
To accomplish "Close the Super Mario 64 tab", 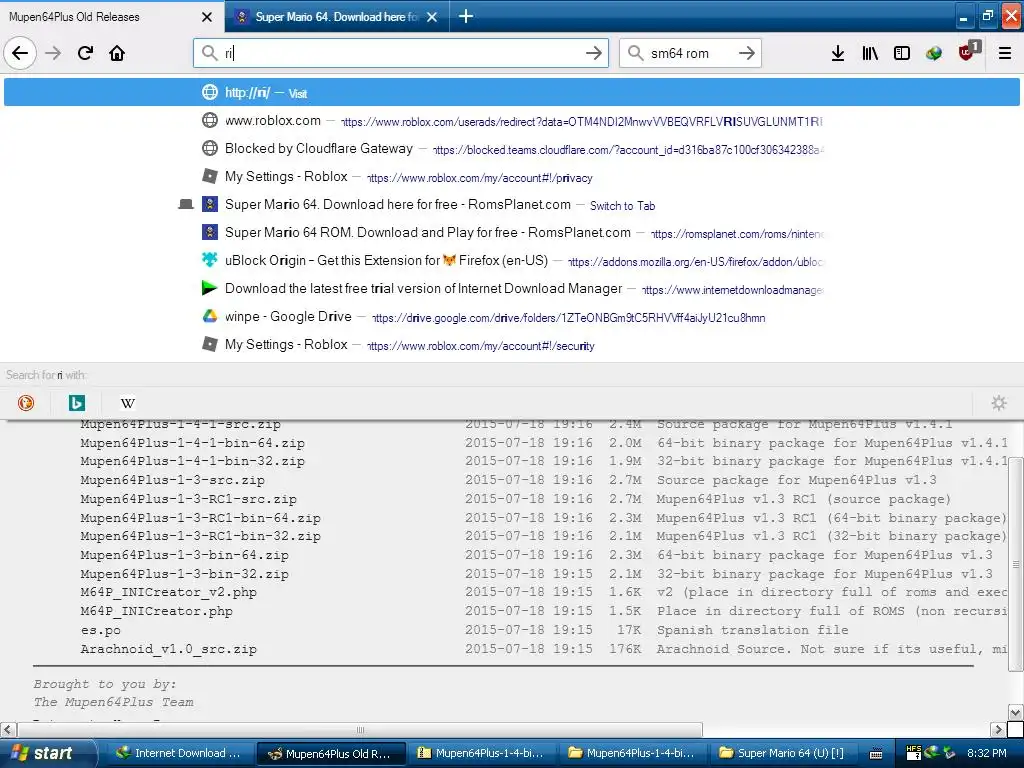I will point(432,17).
